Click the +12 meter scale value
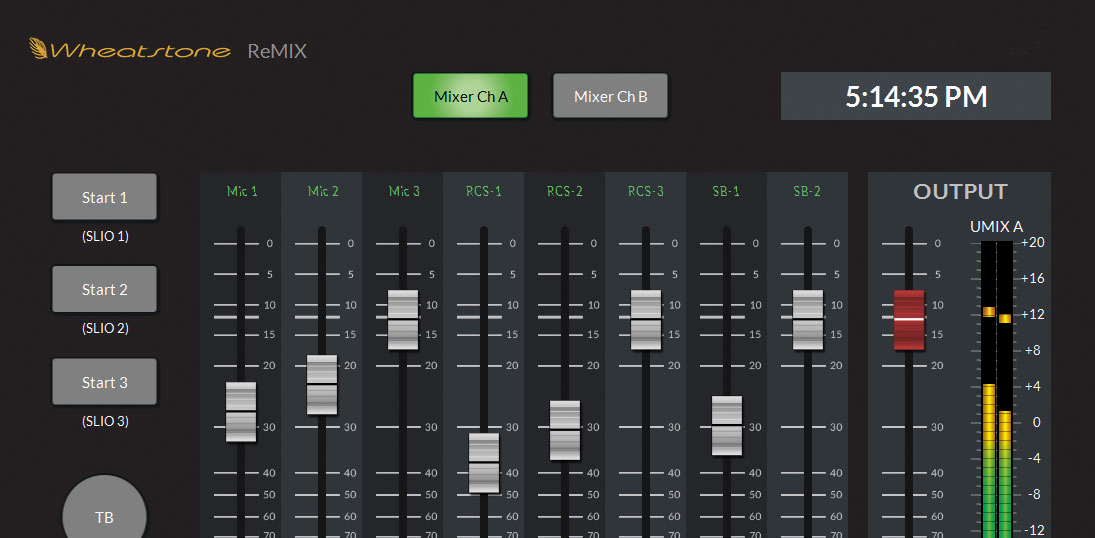The image size is (1095, 538). [1032, 314]
